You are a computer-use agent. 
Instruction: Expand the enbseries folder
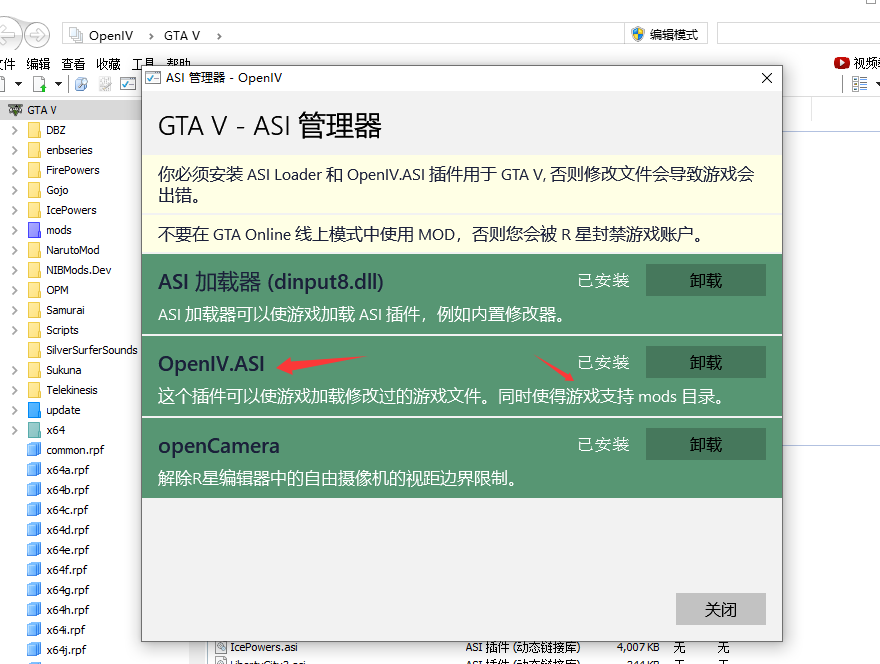click(15, 150)
